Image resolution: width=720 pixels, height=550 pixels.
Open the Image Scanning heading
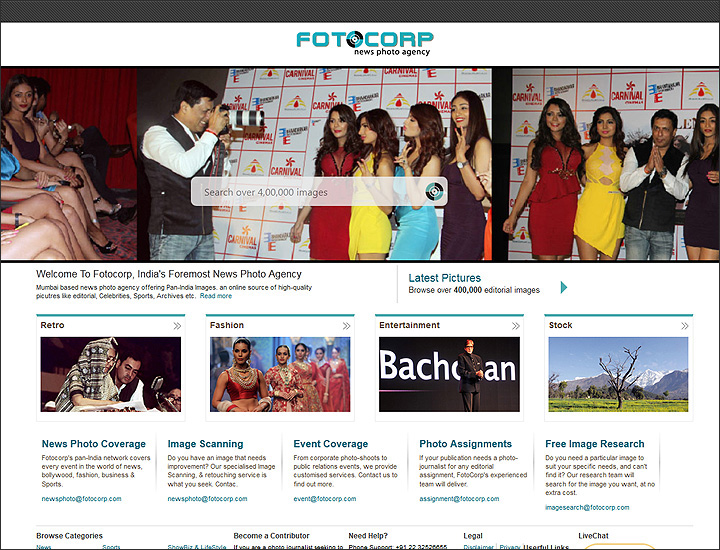click(205, 444)
